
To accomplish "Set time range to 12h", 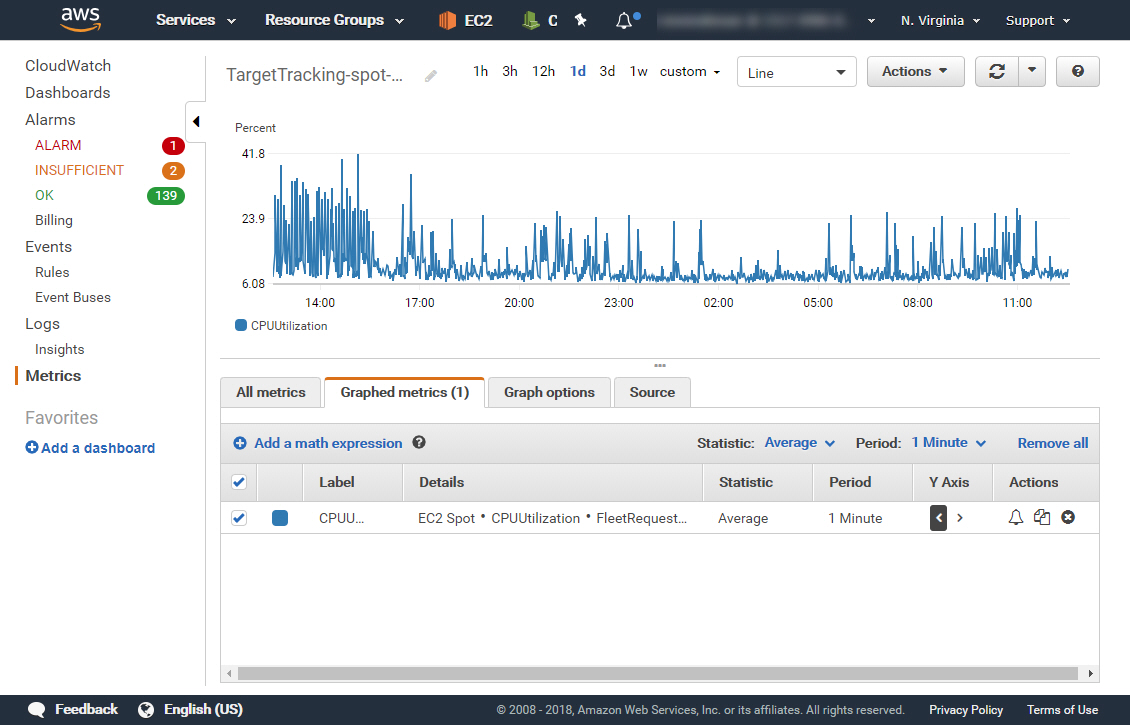I will click(x=543, y=71).
